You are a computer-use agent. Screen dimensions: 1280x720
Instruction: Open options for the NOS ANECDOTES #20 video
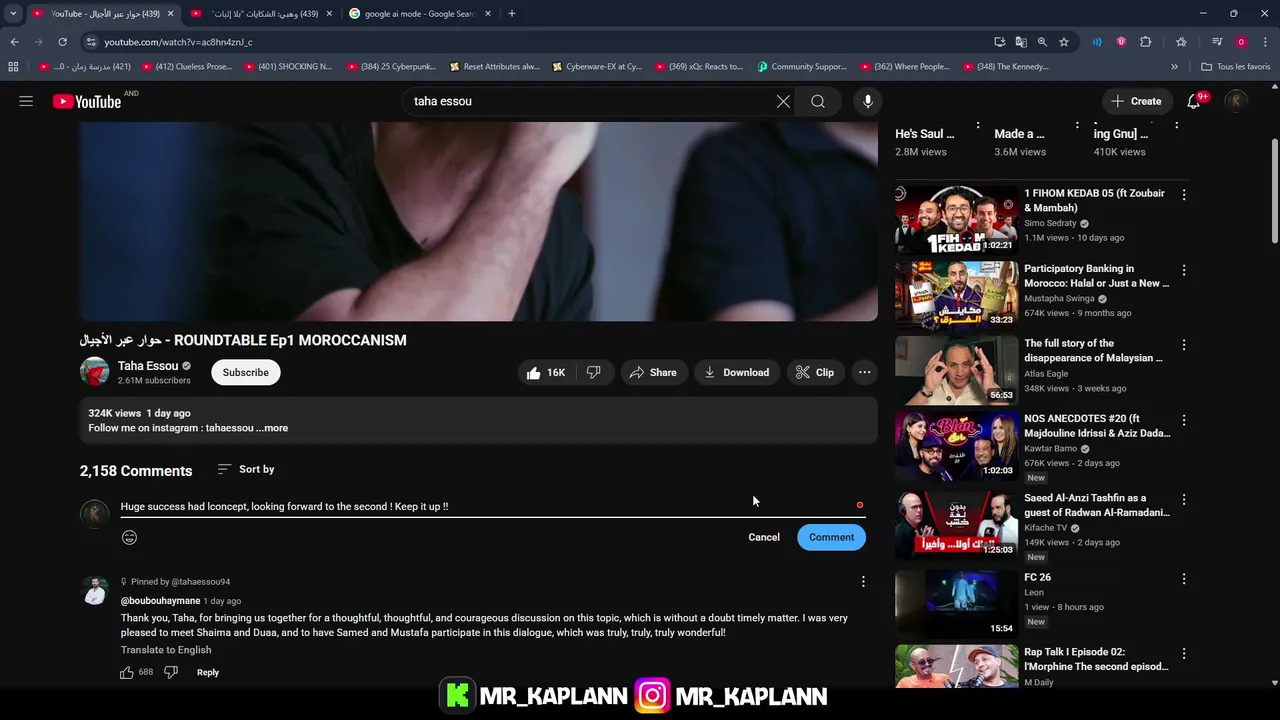click(x=1184, y=420)
